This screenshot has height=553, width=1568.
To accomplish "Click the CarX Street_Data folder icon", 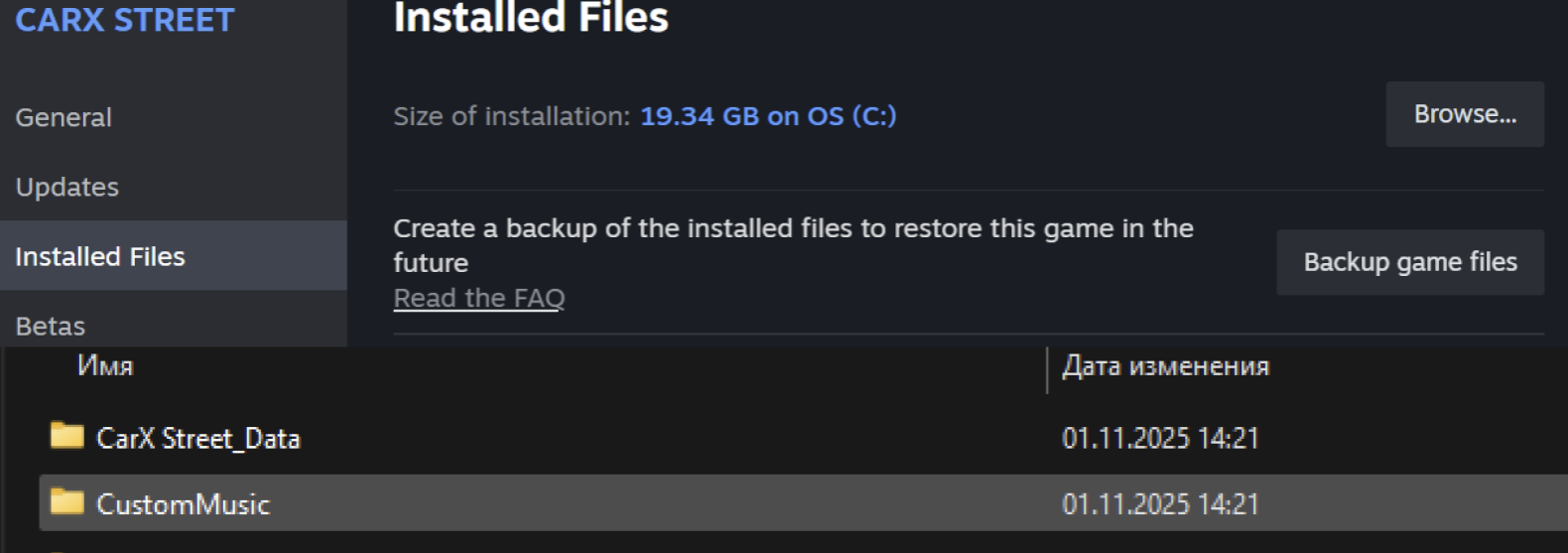I will (x=66, y=436).
